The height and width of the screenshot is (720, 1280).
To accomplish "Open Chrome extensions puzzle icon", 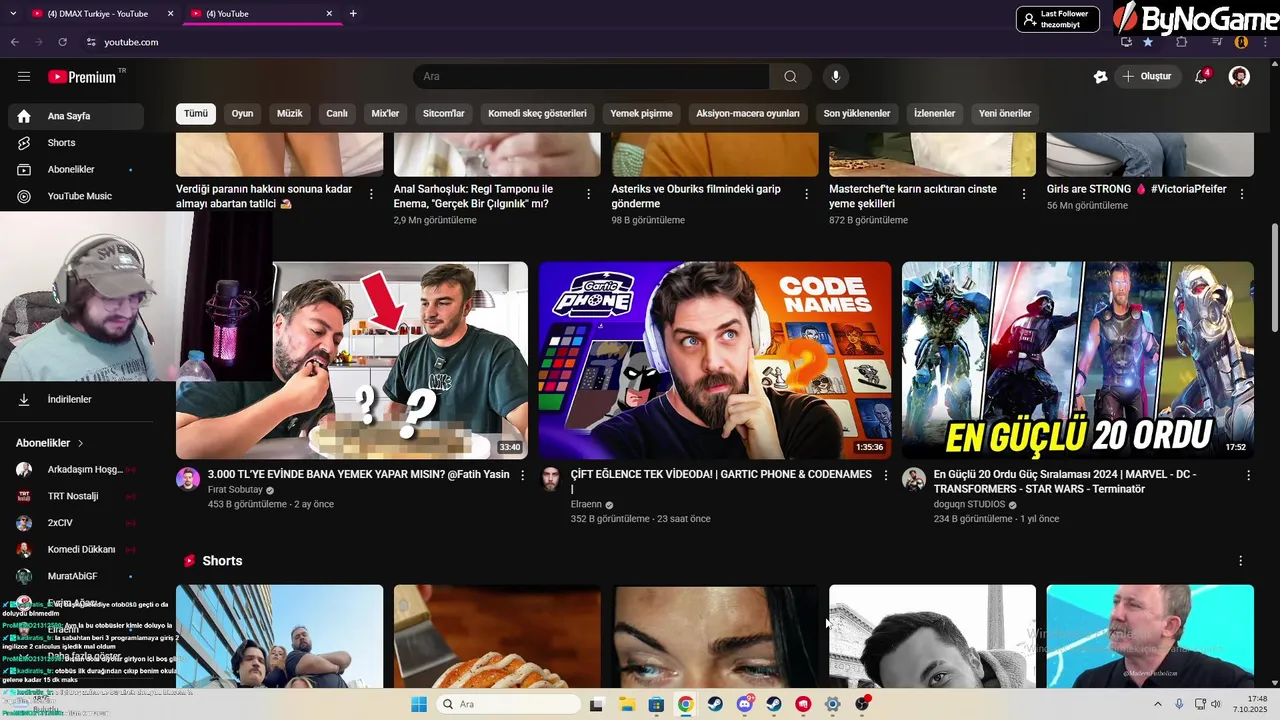I will click(x=1182, y=42).
